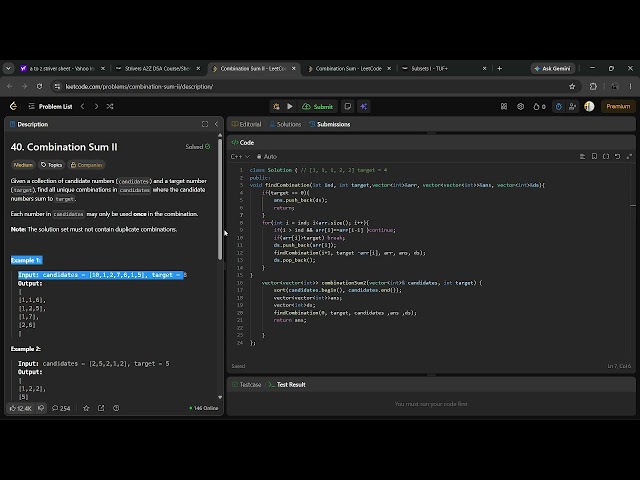Maximize the Description panel icon

coord(205,124)
